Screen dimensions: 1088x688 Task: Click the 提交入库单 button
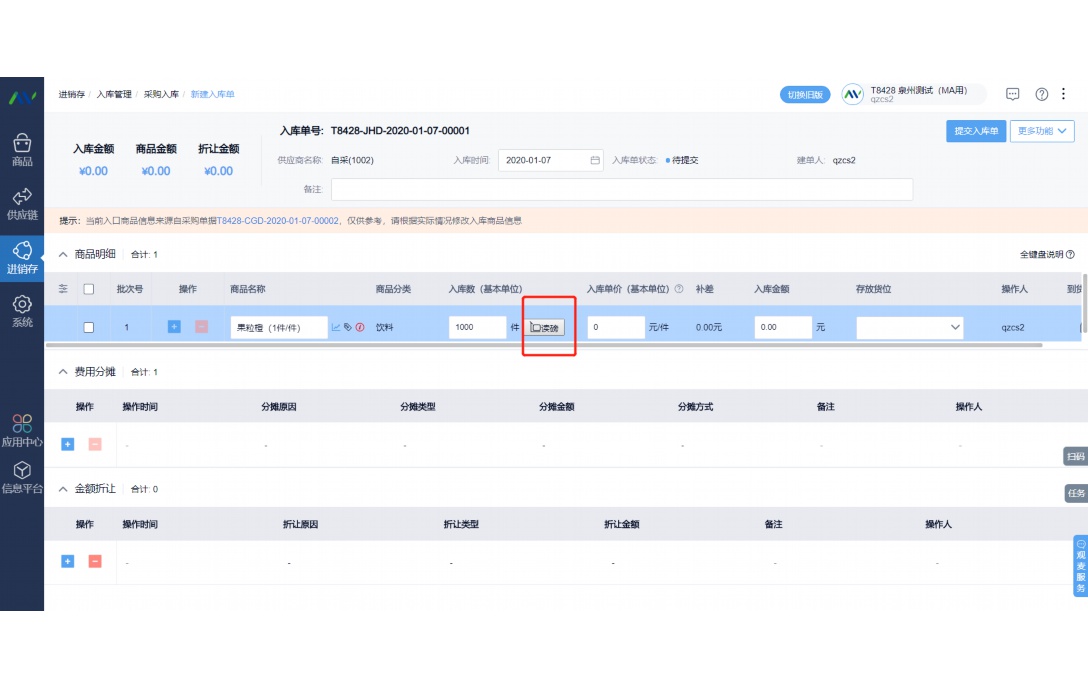click(976, 131)
